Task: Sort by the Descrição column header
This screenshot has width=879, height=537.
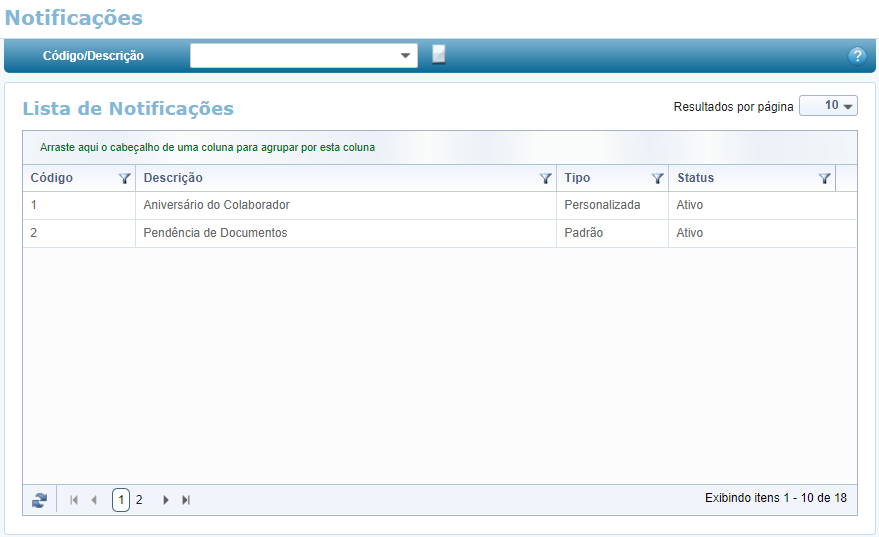Action: (173, 178)
